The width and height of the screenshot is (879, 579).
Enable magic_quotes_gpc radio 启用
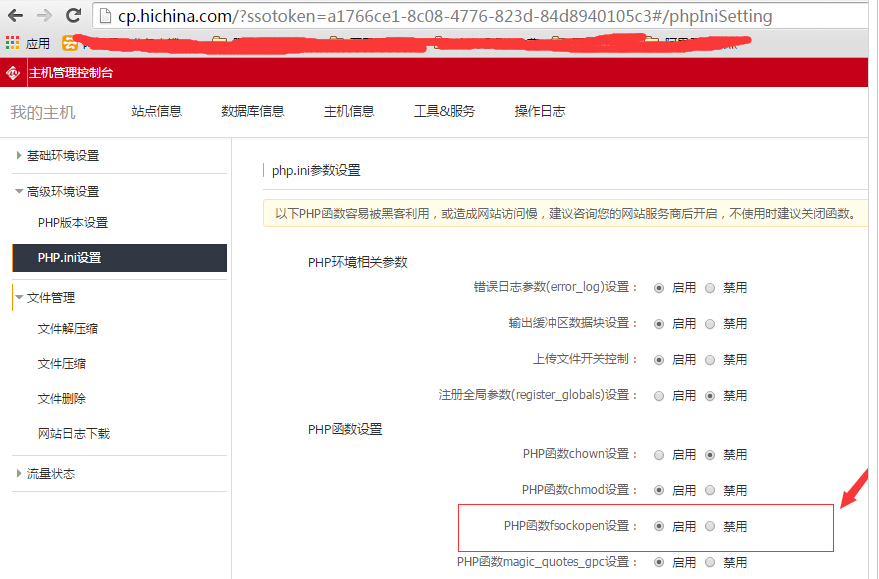(x=659, y=562)
